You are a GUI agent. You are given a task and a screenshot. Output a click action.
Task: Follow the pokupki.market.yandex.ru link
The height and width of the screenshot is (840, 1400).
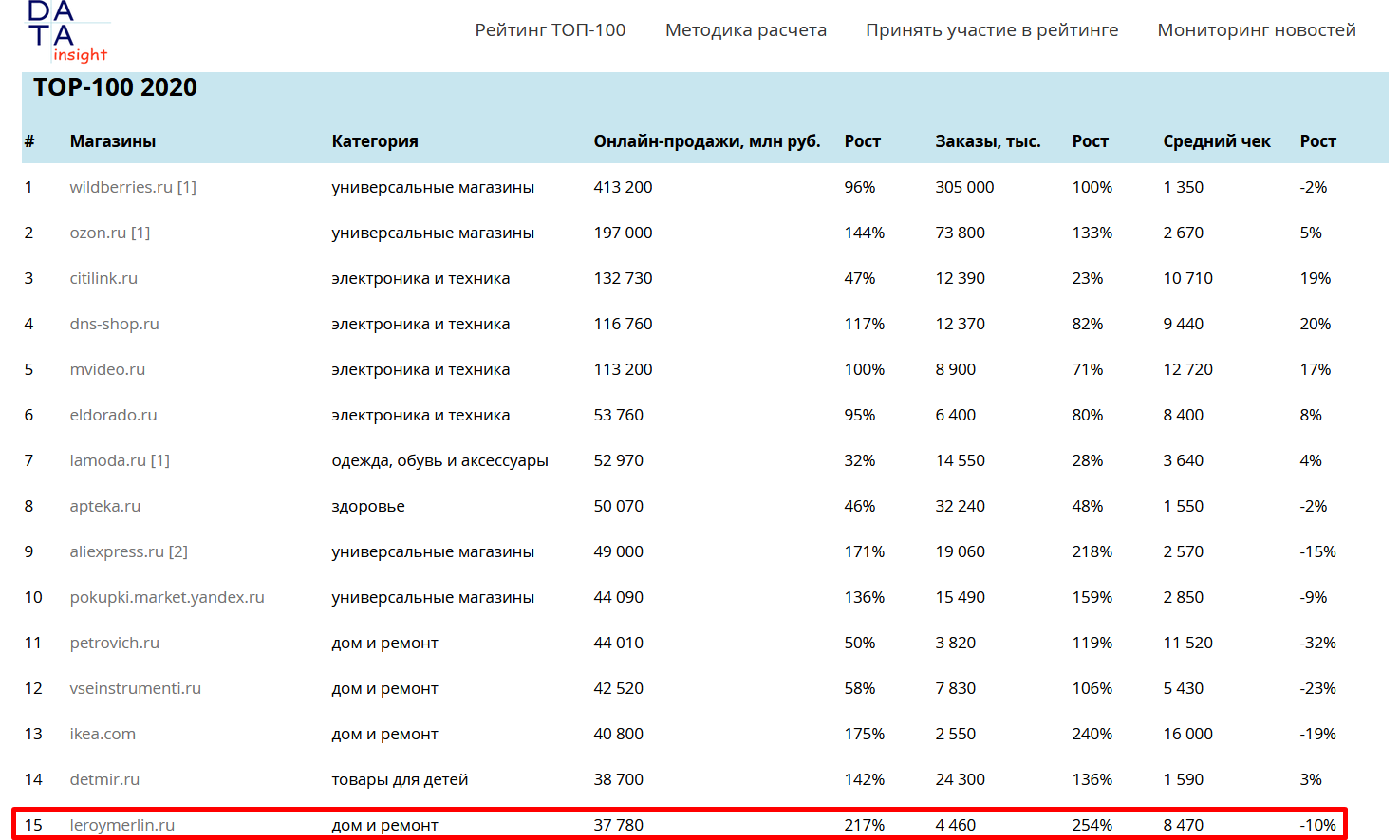point(167,597)
